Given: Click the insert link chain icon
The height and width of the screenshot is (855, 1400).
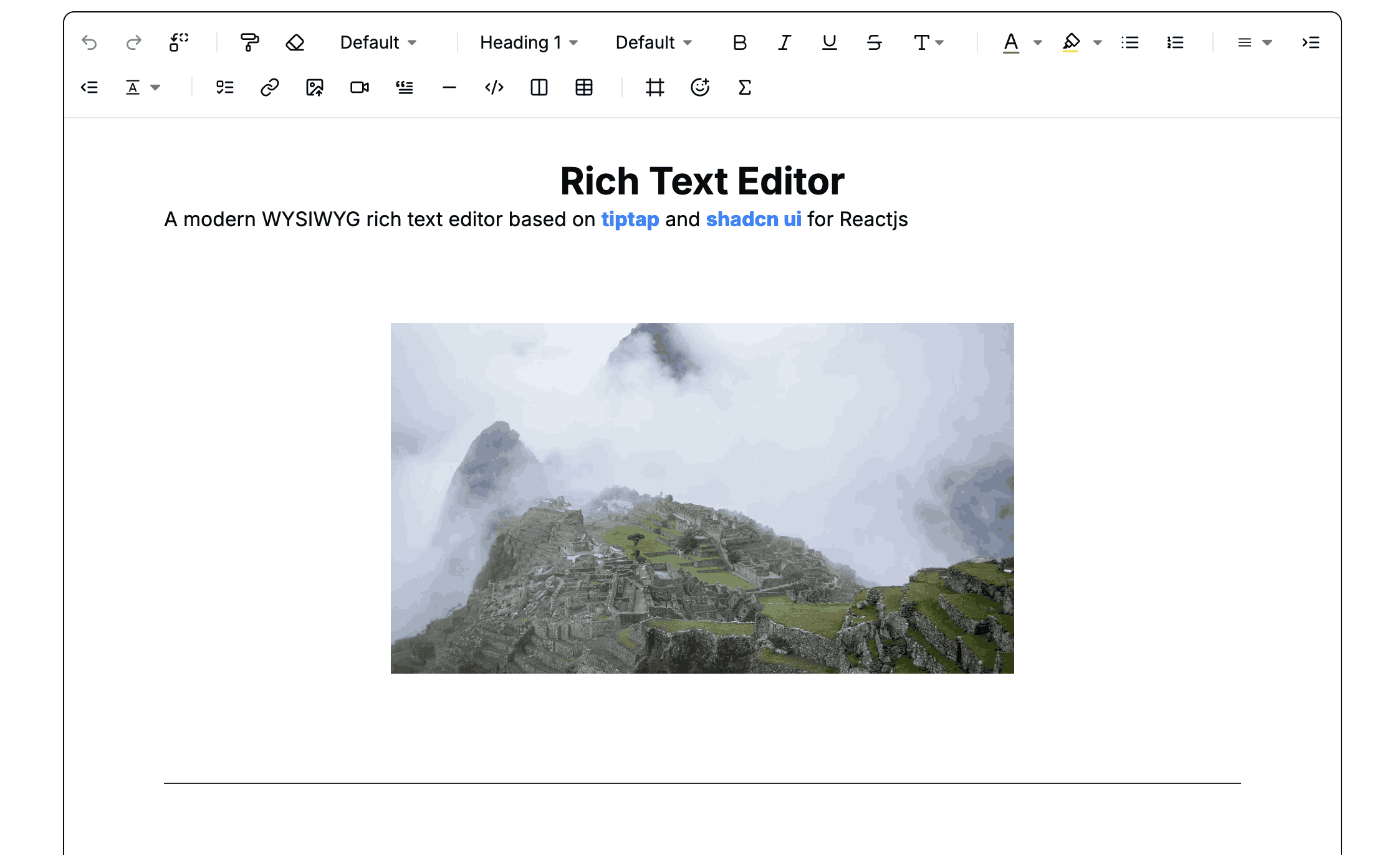Looking at the screenshot, I should coord(270,88).
